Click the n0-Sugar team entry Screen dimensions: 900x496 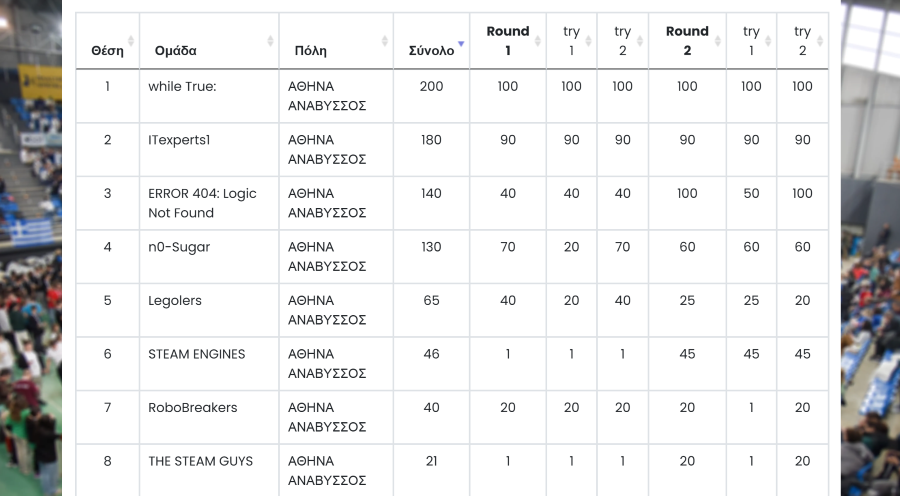point(179,247)
